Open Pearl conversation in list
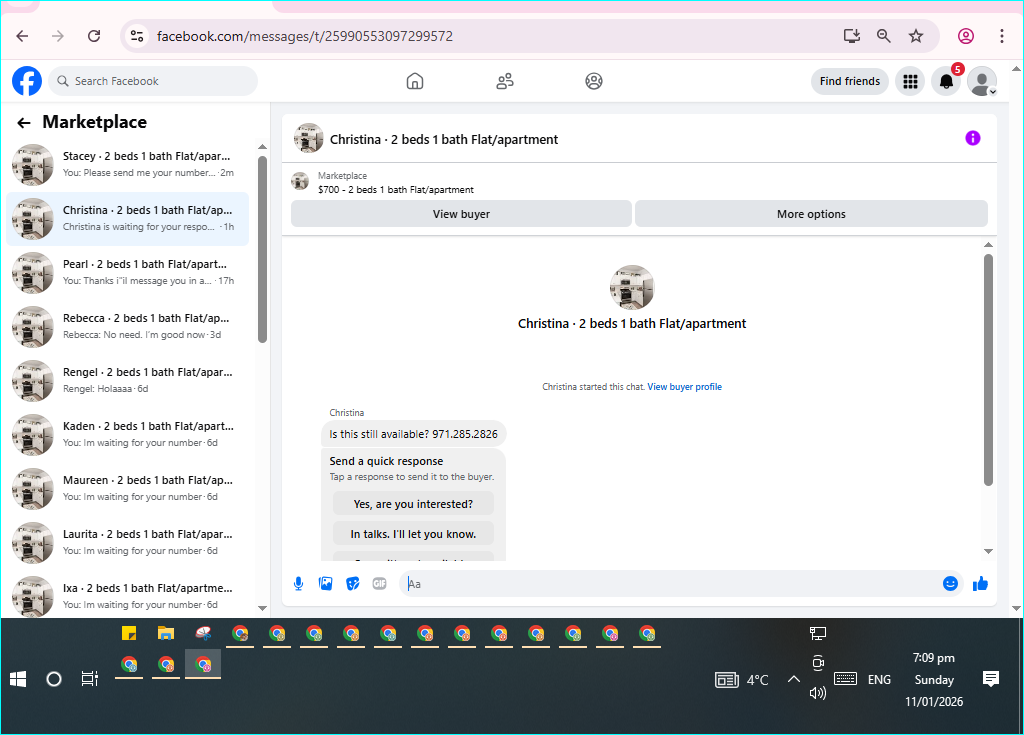 [x=127, y=272]
